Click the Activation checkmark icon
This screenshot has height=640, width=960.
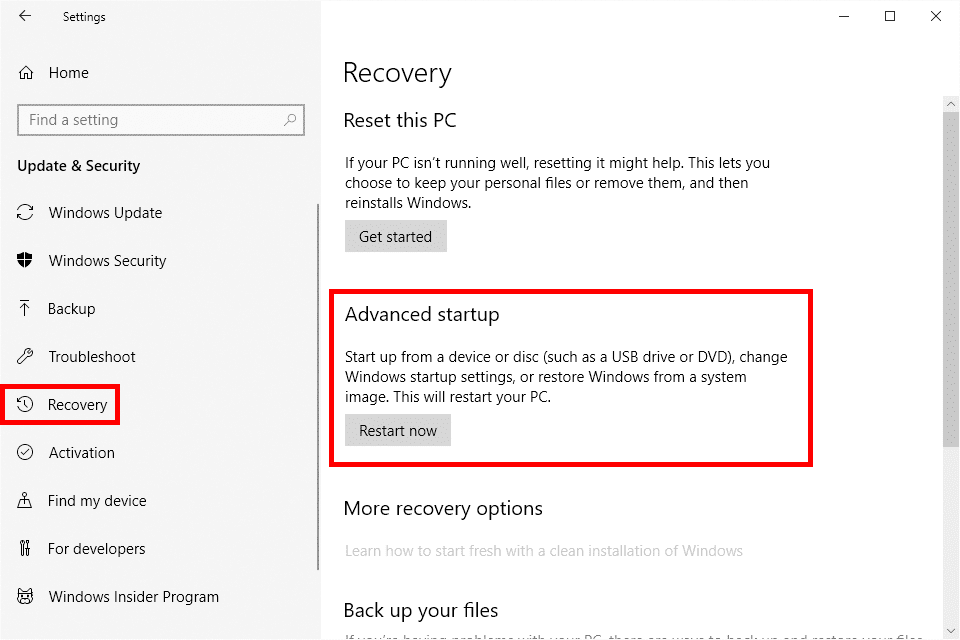[x=25, y=452]
